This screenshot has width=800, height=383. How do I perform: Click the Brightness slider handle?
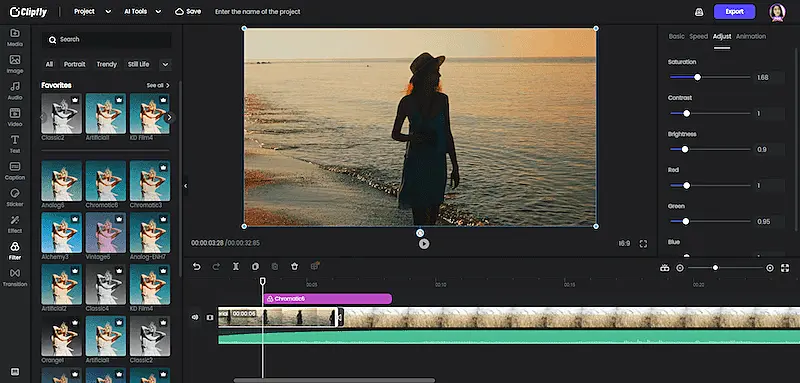pyautogui.click(x=685, y=149)
